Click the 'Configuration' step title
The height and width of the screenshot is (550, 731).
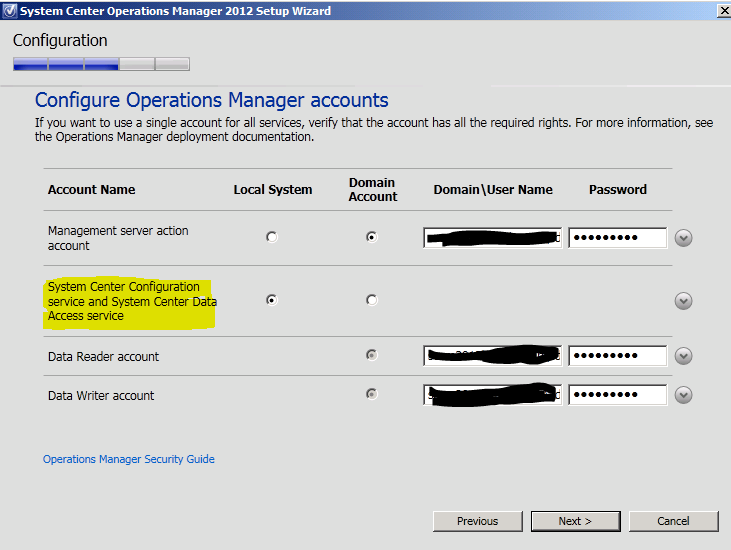pyautogui.click(x=60, y=41)
